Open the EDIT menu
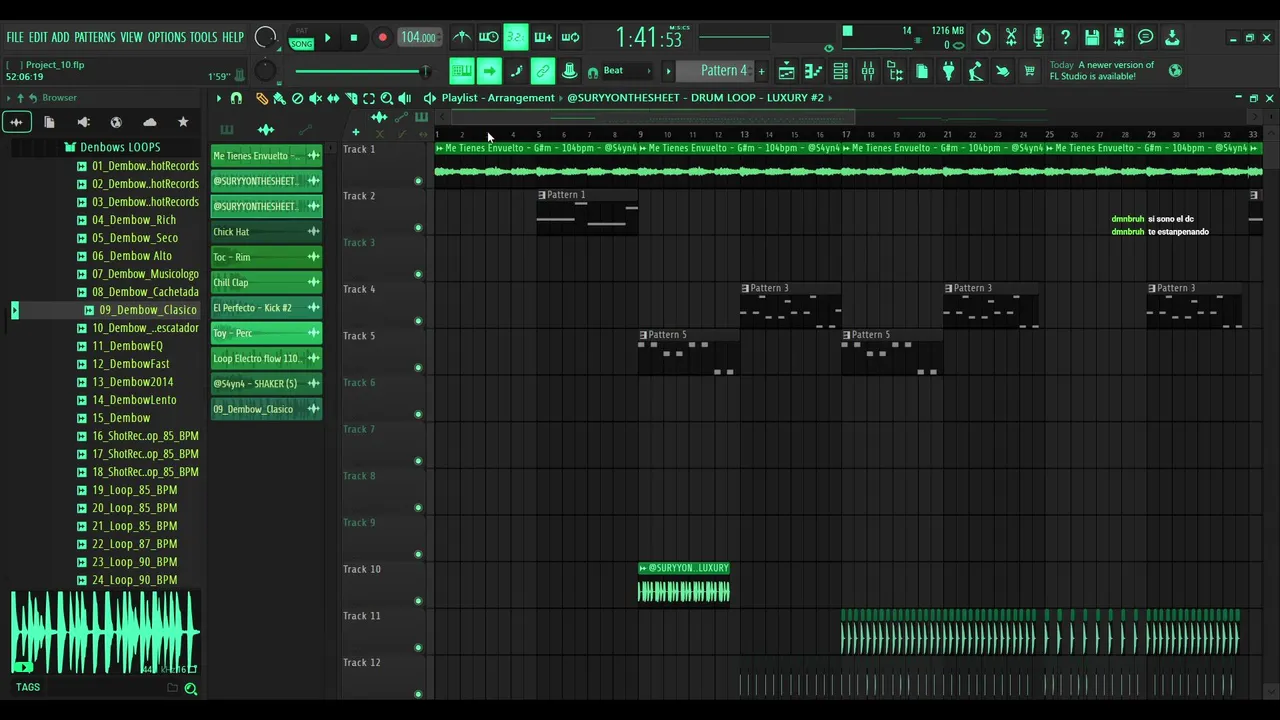 [38, 37]
